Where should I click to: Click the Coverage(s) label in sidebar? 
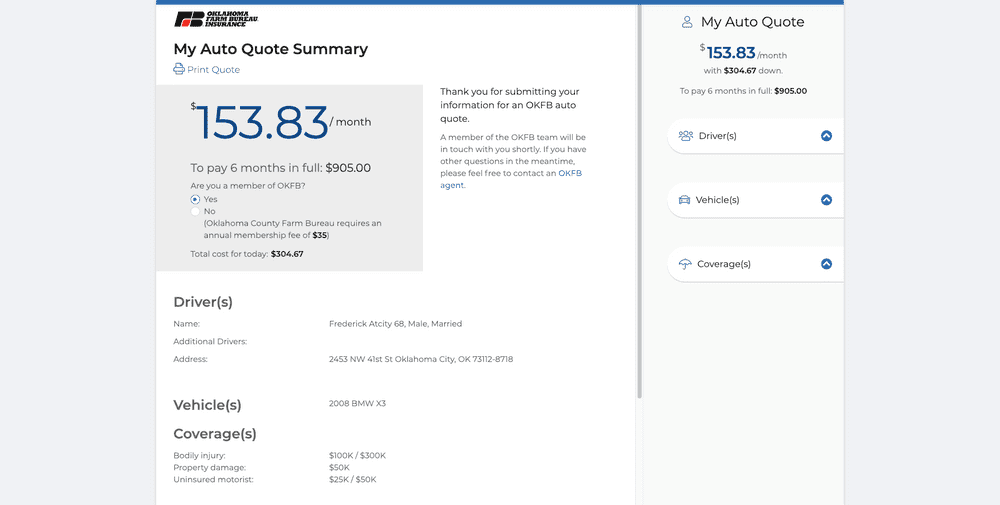(x=724, y=264)
